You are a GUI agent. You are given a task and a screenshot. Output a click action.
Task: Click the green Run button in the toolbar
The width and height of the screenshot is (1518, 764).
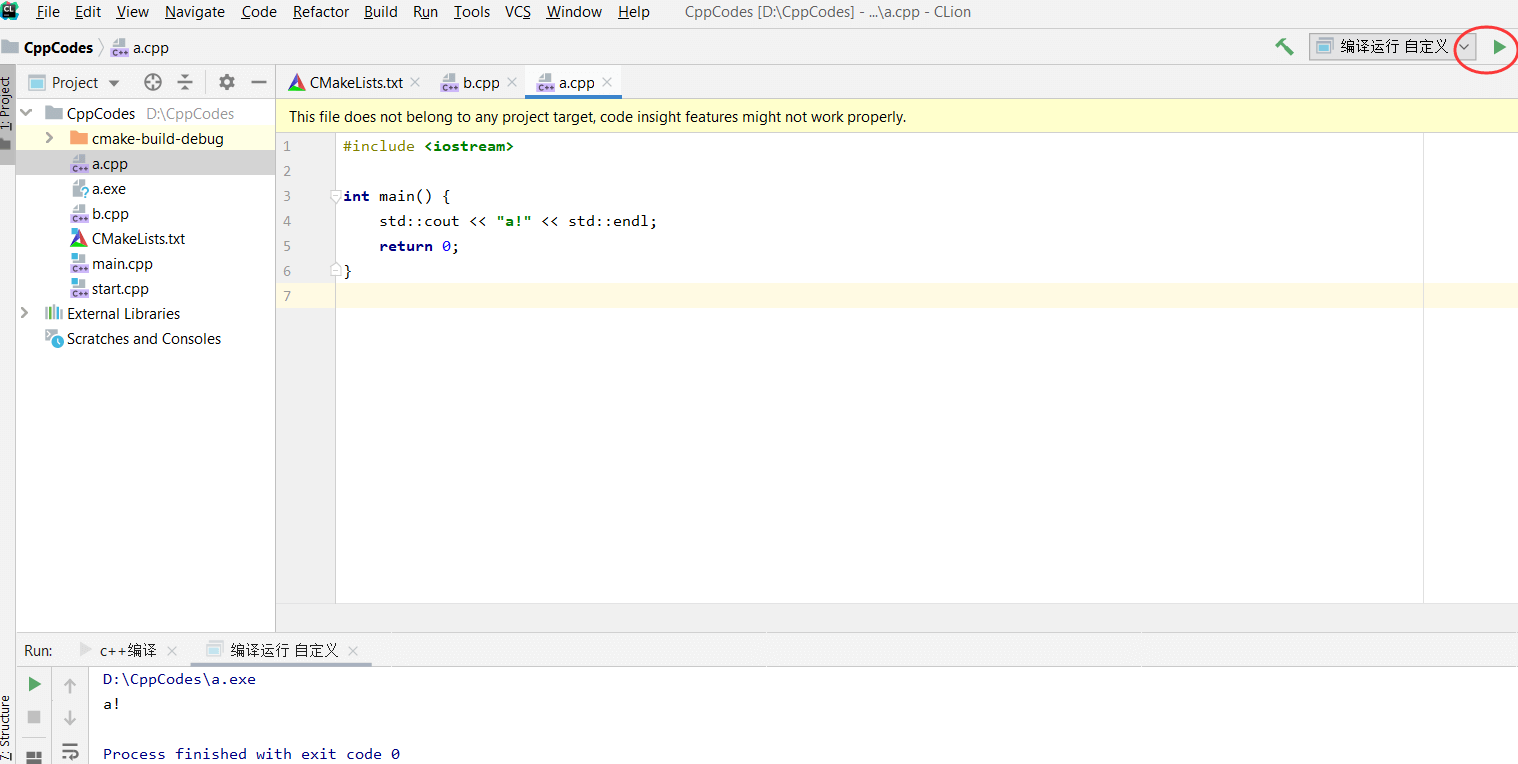click(1499, 47)
